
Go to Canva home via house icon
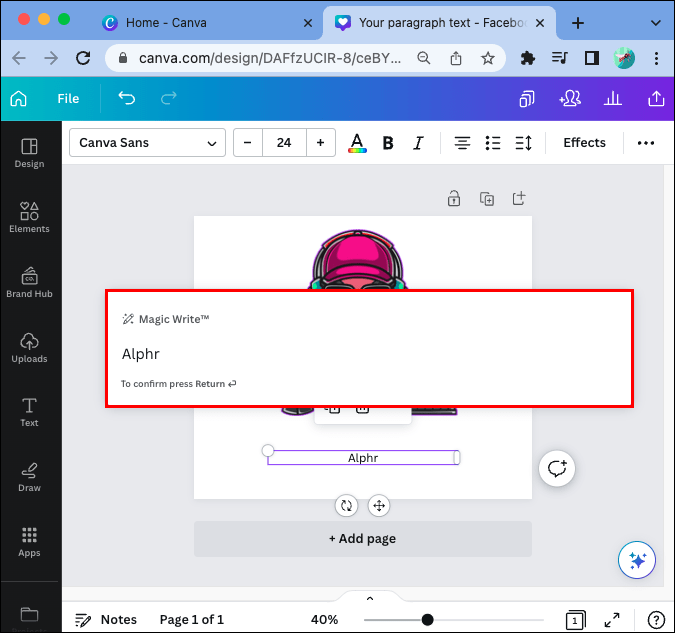click(x=19, y=99)
